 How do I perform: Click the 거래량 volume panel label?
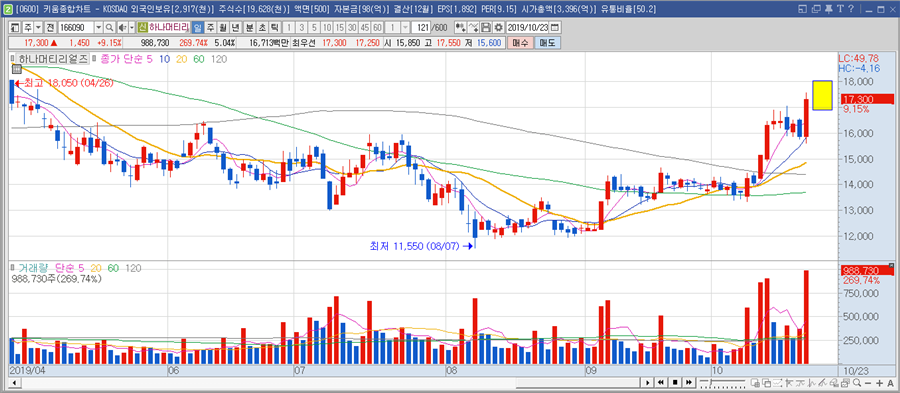[32, 268]
